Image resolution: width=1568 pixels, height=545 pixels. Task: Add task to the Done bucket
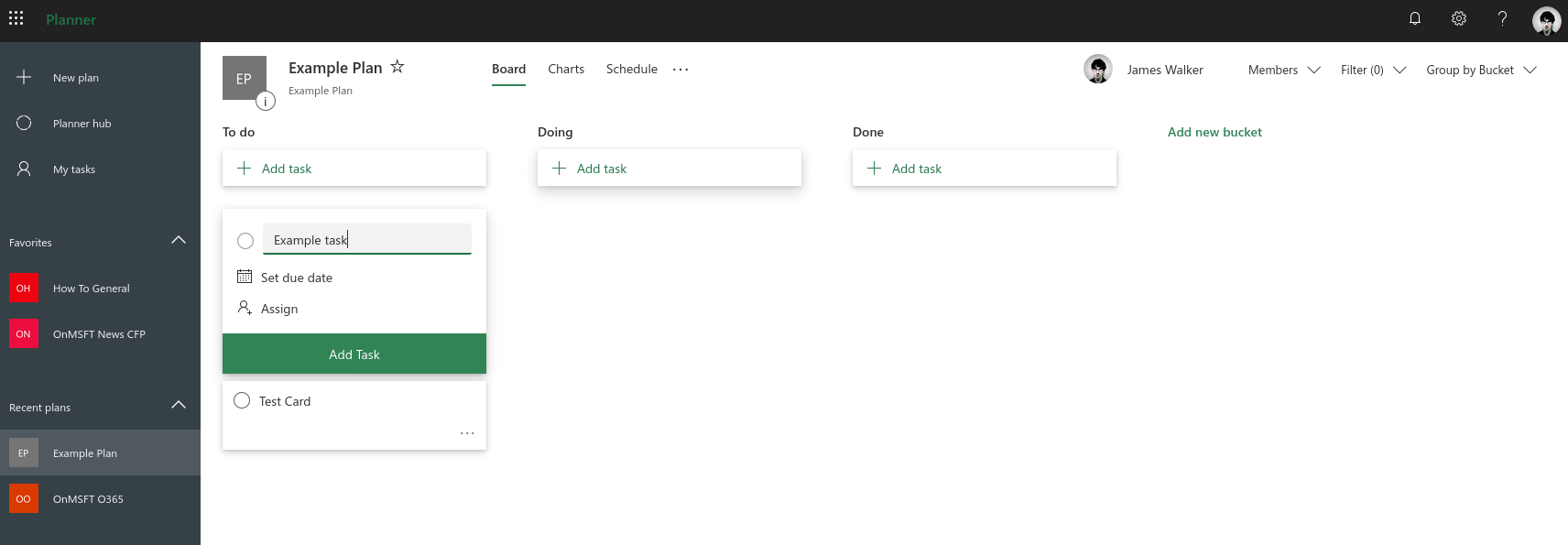tap(985, 168)
